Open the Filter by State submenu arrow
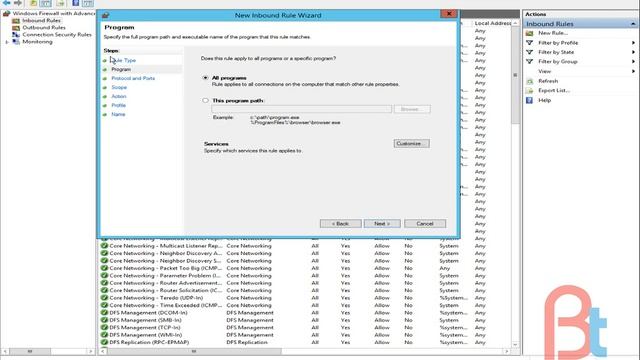 tap(633, 52)
